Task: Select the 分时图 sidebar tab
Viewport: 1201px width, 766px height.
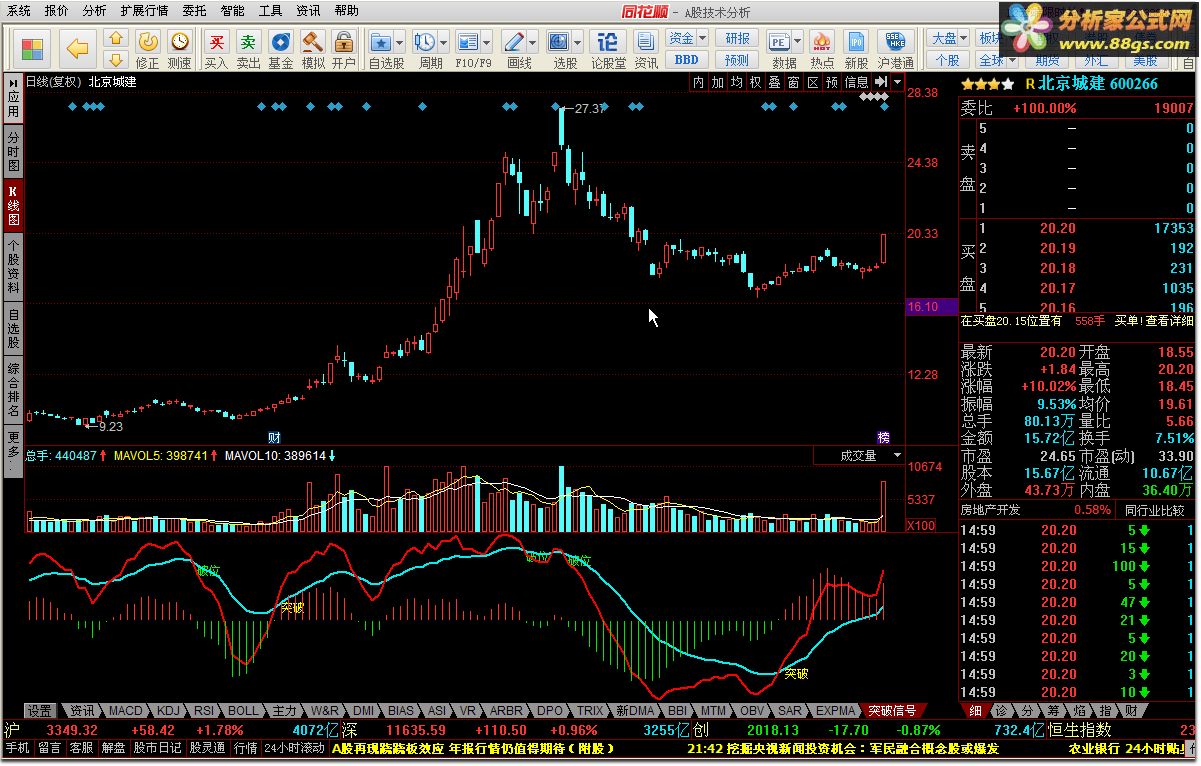Action: [x=13, y=150]
